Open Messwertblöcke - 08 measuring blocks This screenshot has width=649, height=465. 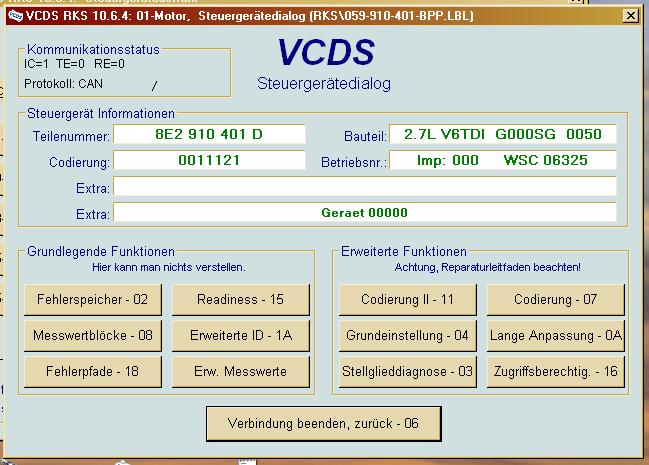point(93,335)
